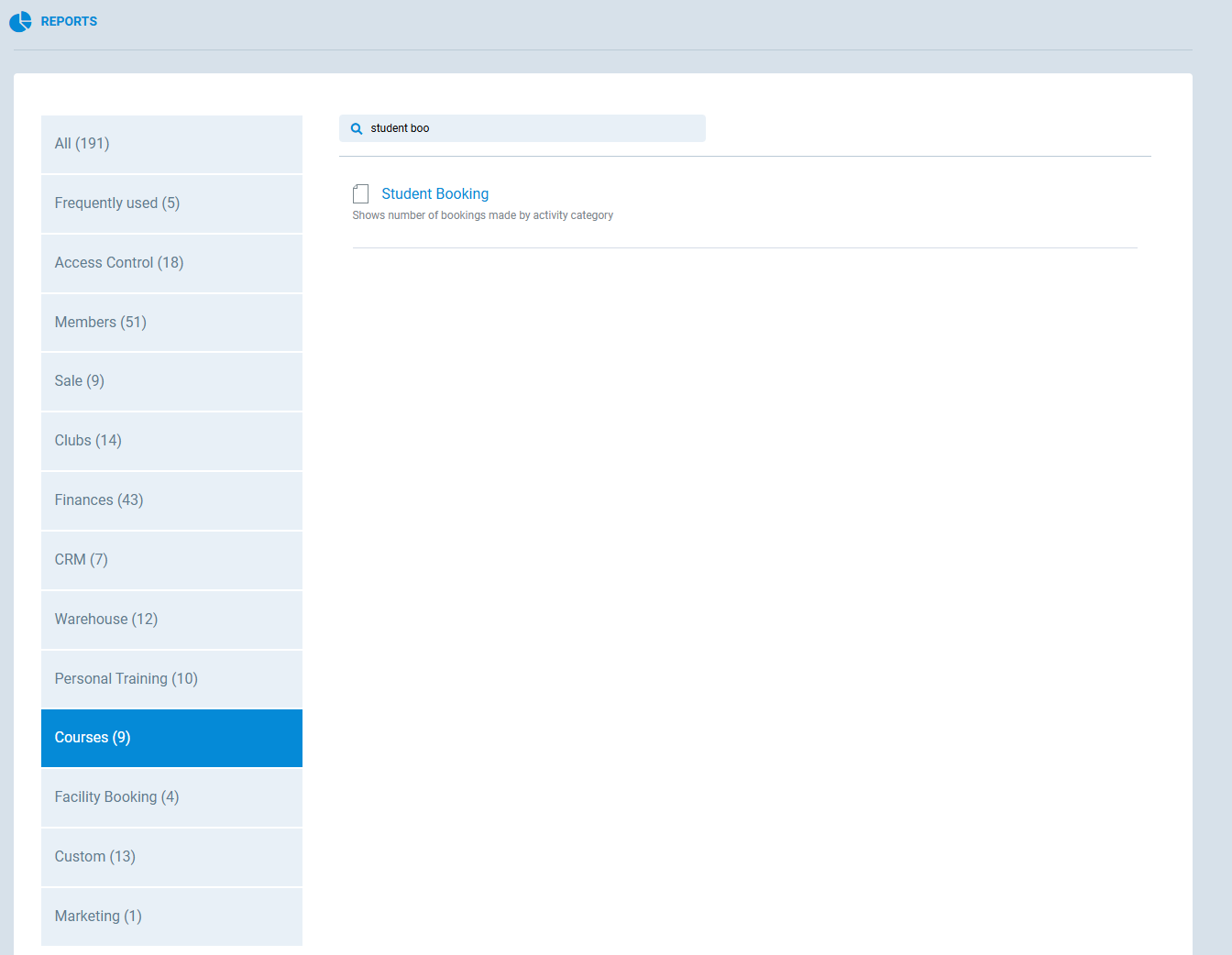Screen dimensions: 1232x955
Task: Click the REPORTS header title
Action: pyautogui.click(x=69, y=21)
